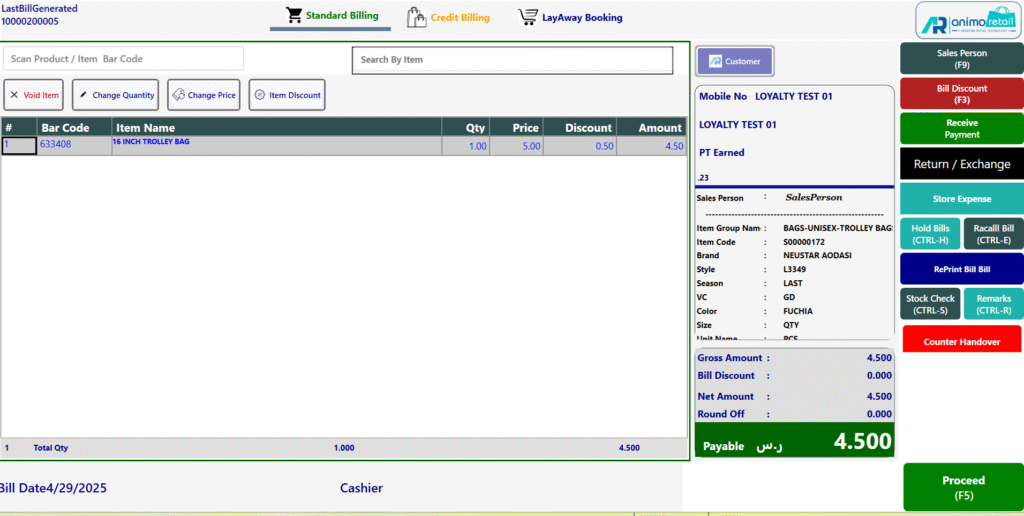The height and width of the screenshot is (516, 1024).
Task: Click the LayAway Booking cart icon
Action: [527, 17]
